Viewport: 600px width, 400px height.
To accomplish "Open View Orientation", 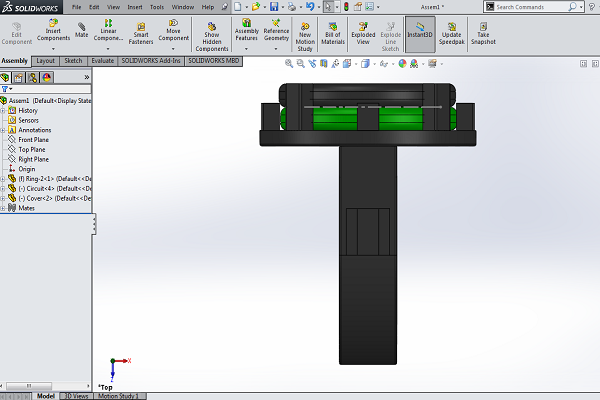I will click(347, 64).
